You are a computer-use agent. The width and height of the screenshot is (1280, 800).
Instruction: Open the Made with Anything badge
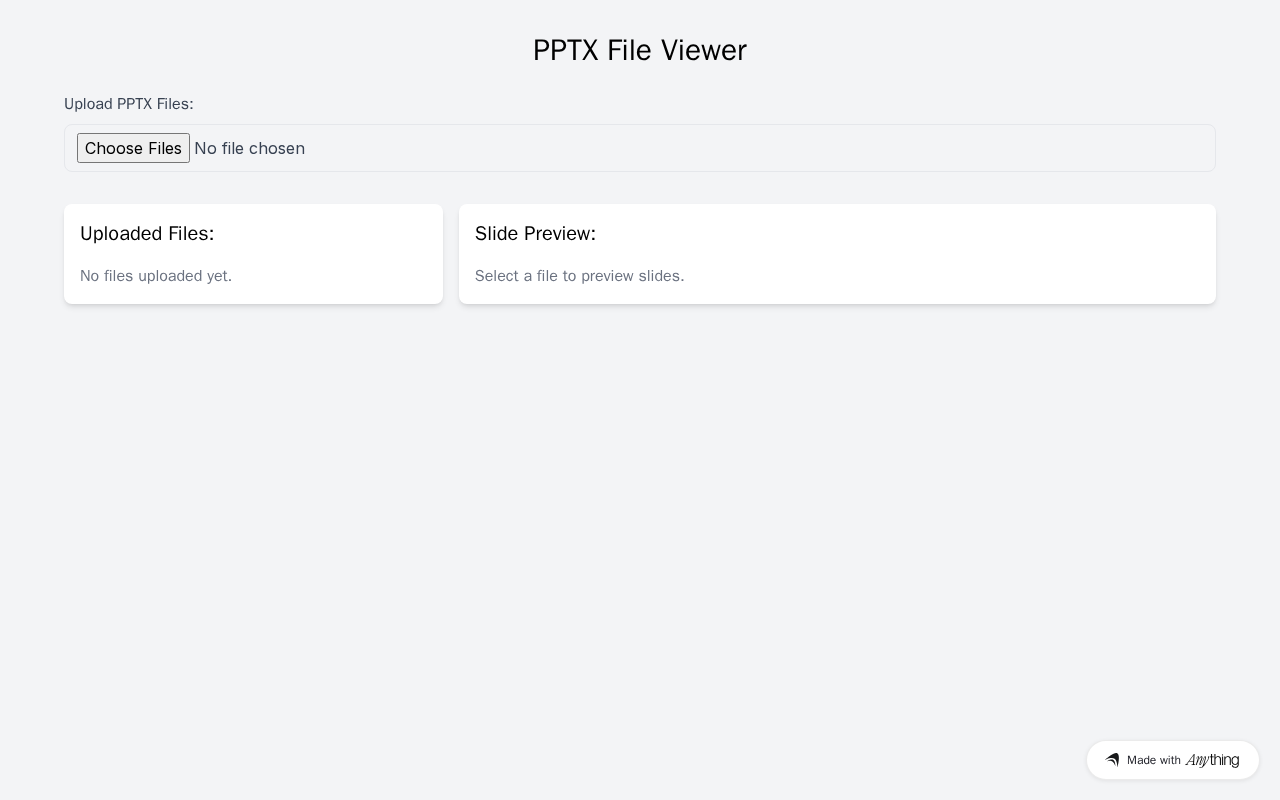coord(1172,760)
